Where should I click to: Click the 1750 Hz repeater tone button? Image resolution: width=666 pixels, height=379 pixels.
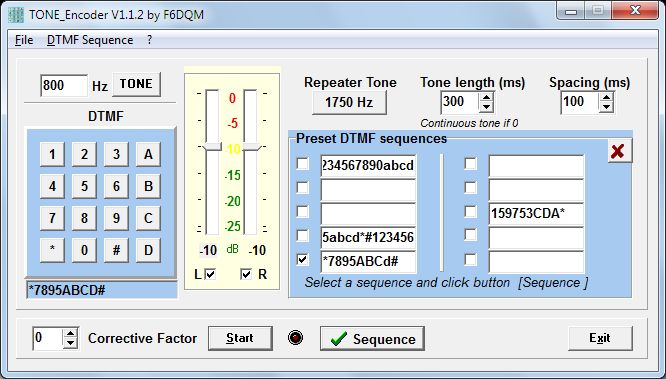pyautogui.click(x=349, y=102)
